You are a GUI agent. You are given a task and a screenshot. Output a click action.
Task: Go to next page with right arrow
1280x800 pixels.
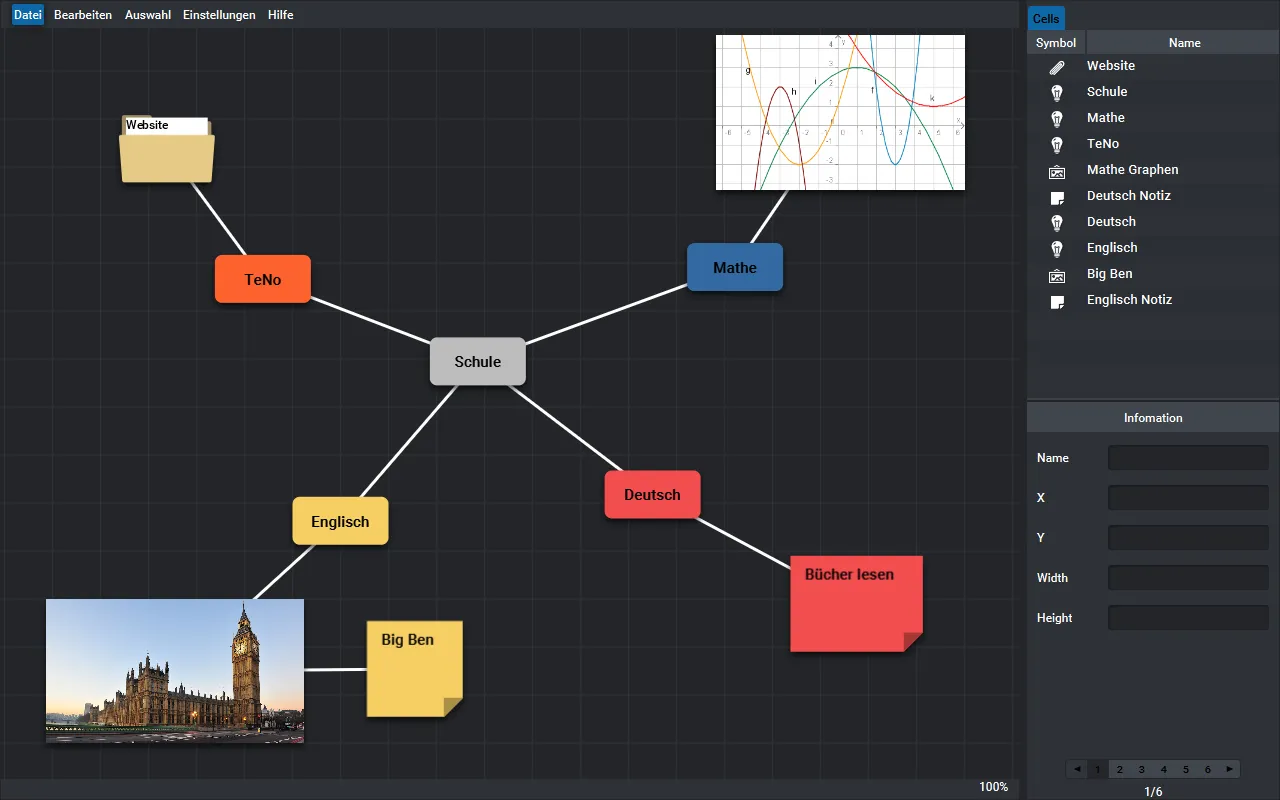click(x=1230, y=769)
